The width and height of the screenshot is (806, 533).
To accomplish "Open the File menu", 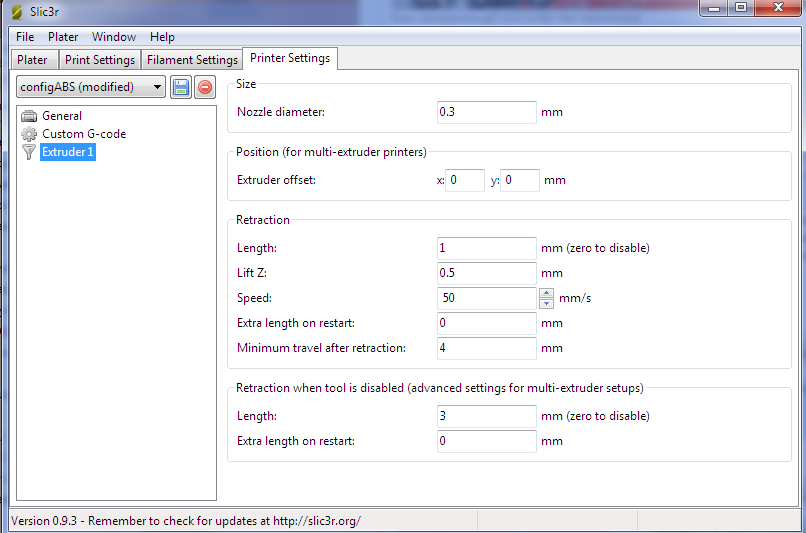I will pos(25,37).
